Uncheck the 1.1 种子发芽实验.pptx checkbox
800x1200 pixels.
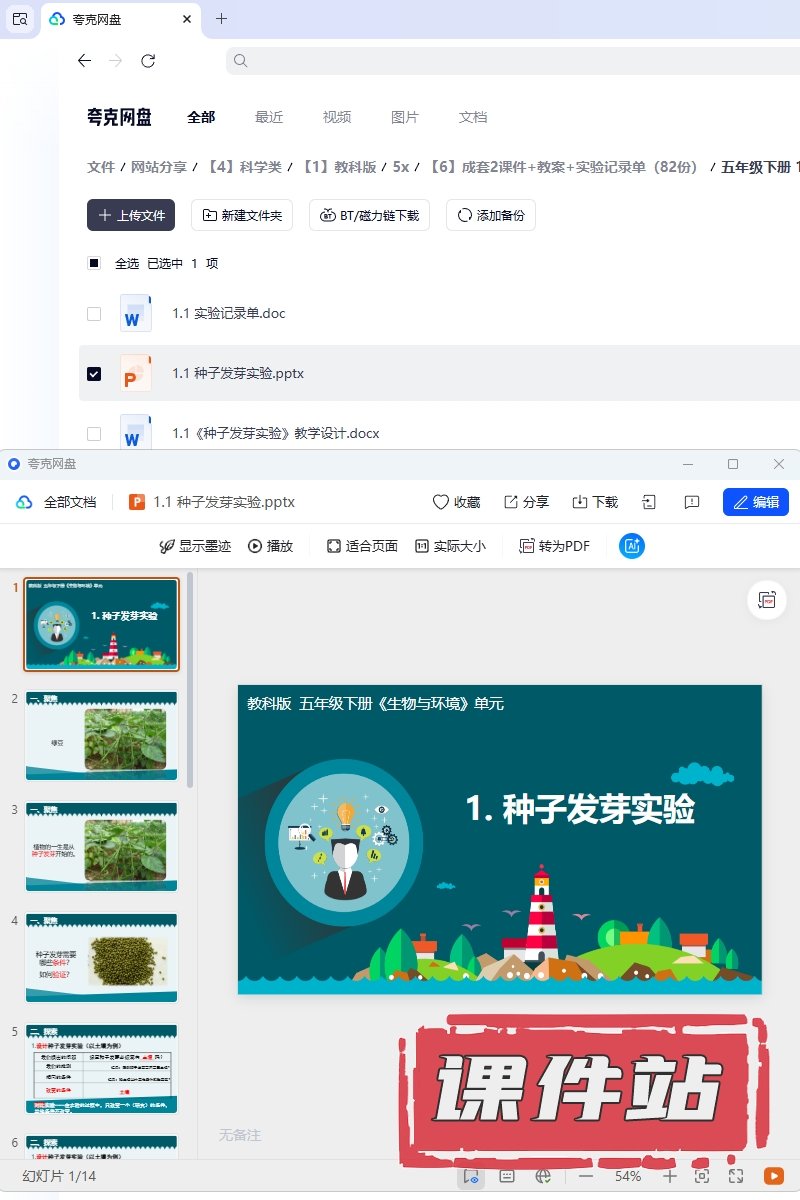pos(94,373)
